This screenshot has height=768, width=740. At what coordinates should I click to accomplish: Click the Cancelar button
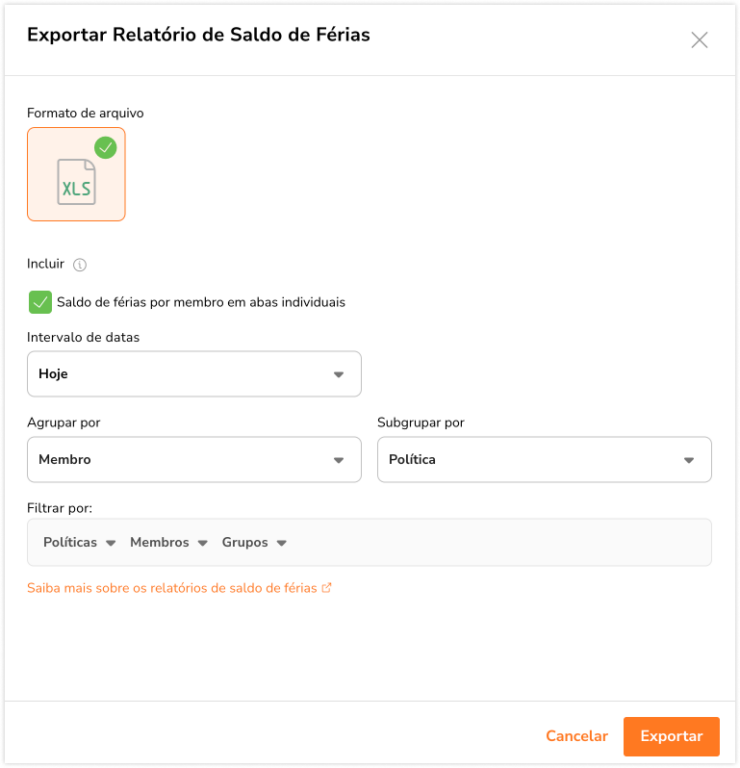coord(577,736)
